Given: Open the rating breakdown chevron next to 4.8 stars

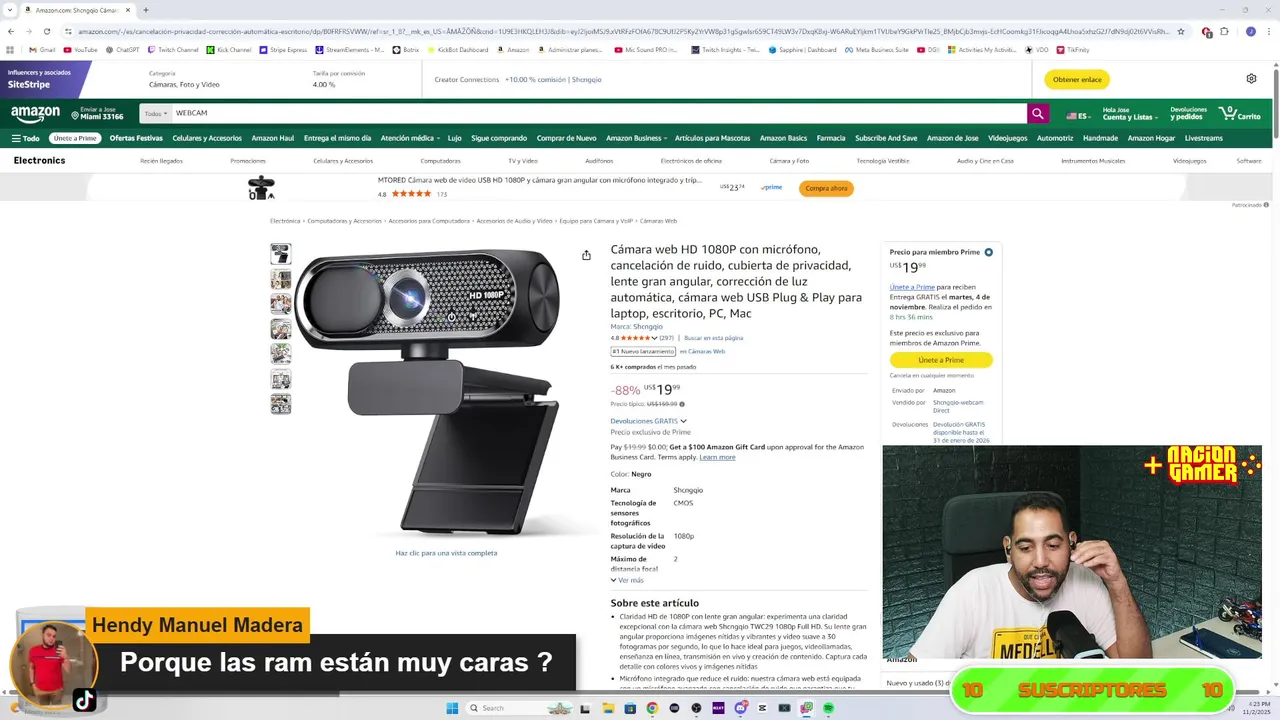Looking at the screenshot, I should coord(654,338).
